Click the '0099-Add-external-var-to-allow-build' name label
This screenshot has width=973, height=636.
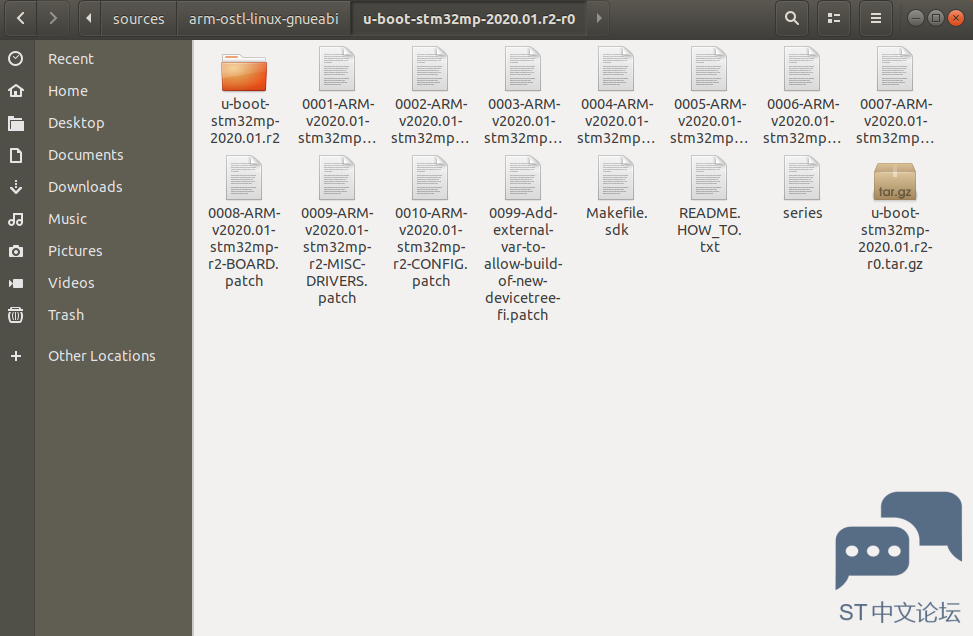coord(523,264)
